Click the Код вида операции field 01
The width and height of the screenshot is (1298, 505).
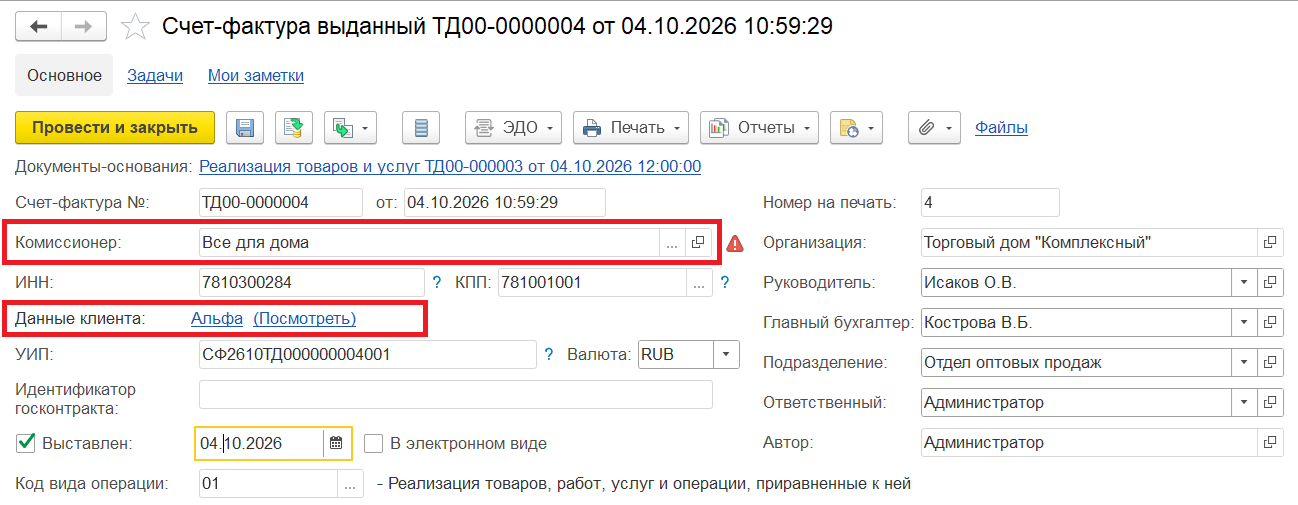click(x=269, y=484)
